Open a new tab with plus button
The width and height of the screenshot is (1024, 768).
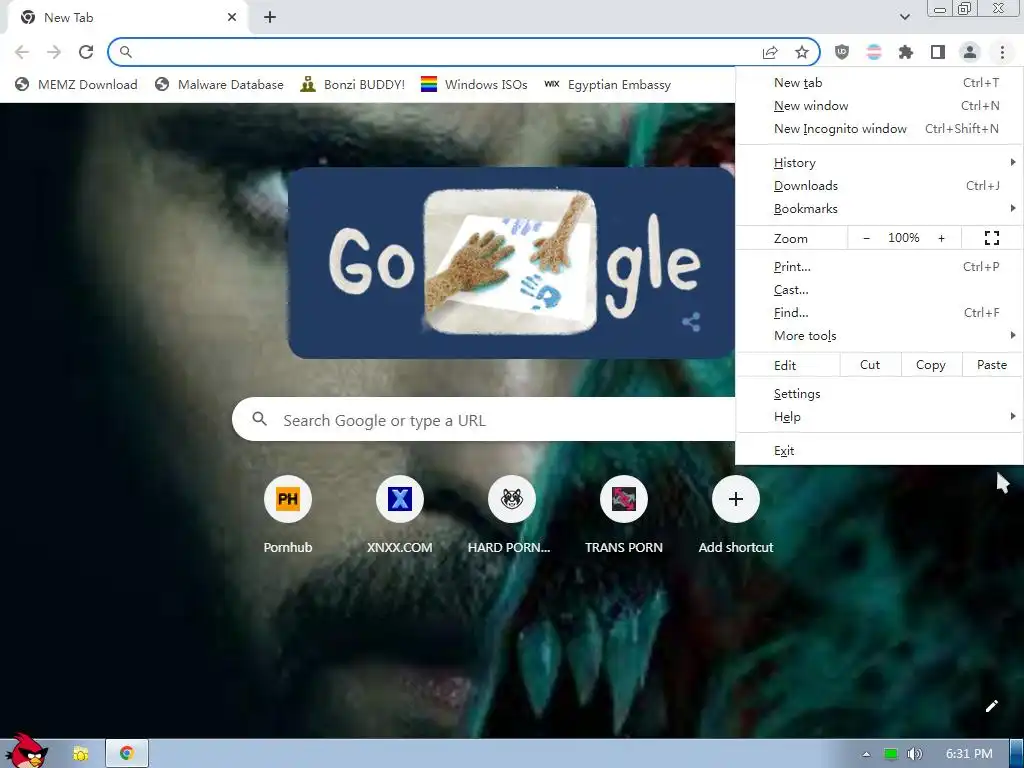pos(270,18)
